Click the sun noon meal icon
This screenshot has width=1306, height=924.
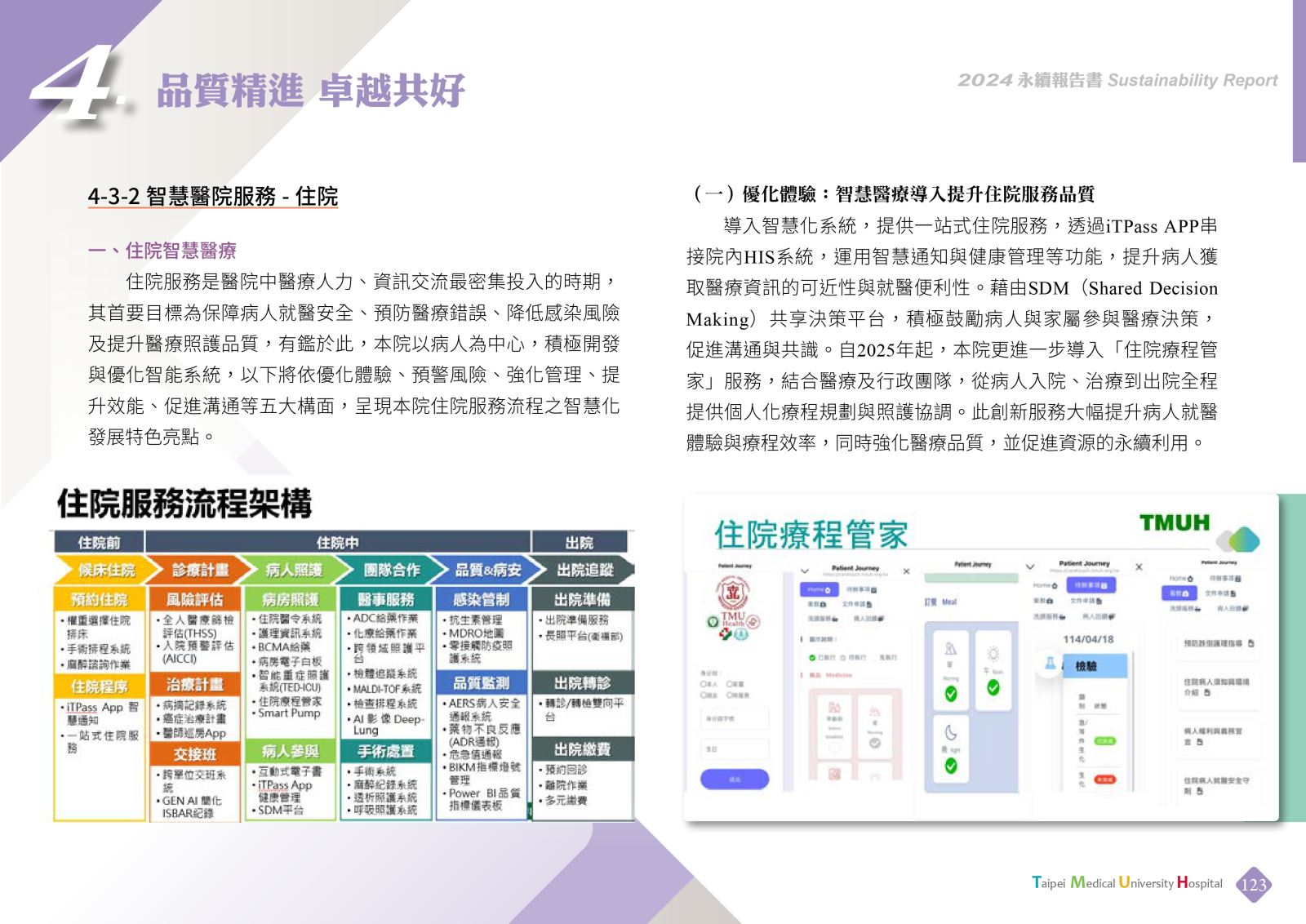coord(993,653)
